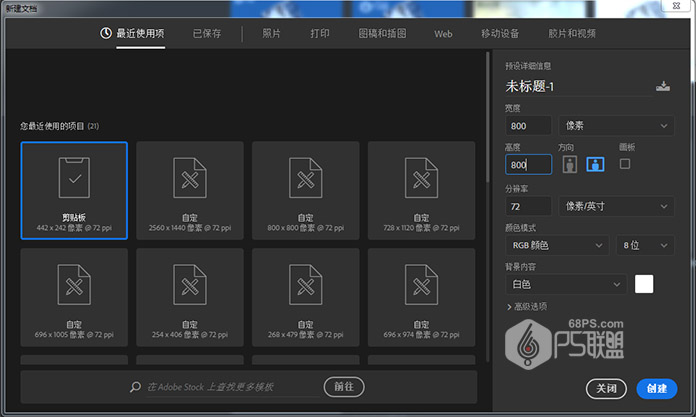Open the 白色 background contents dropdown
696x417 pixels.
pyautogui.click(x=566, y=284)
